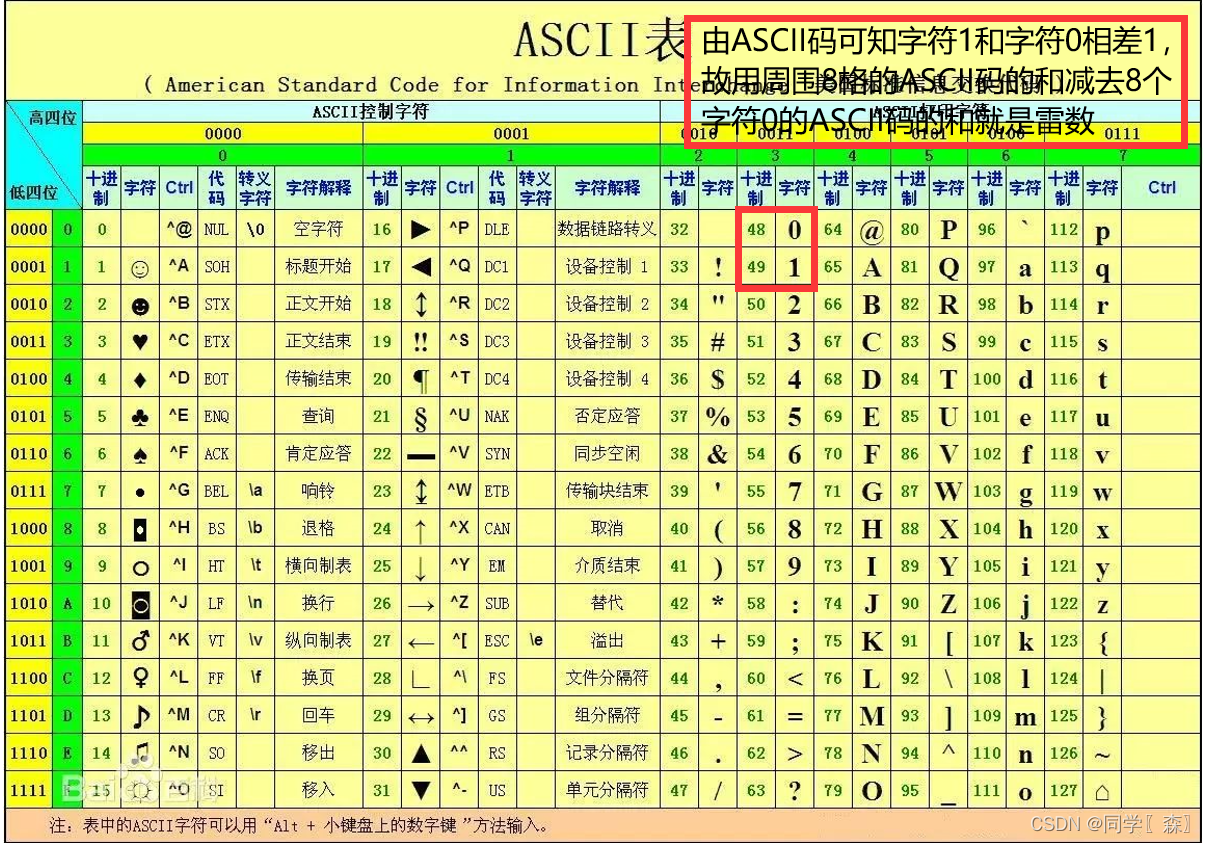This screenshot has width=1205, height=843.
Task: Select the club suit symbol
Action: [x=141, y=417]
